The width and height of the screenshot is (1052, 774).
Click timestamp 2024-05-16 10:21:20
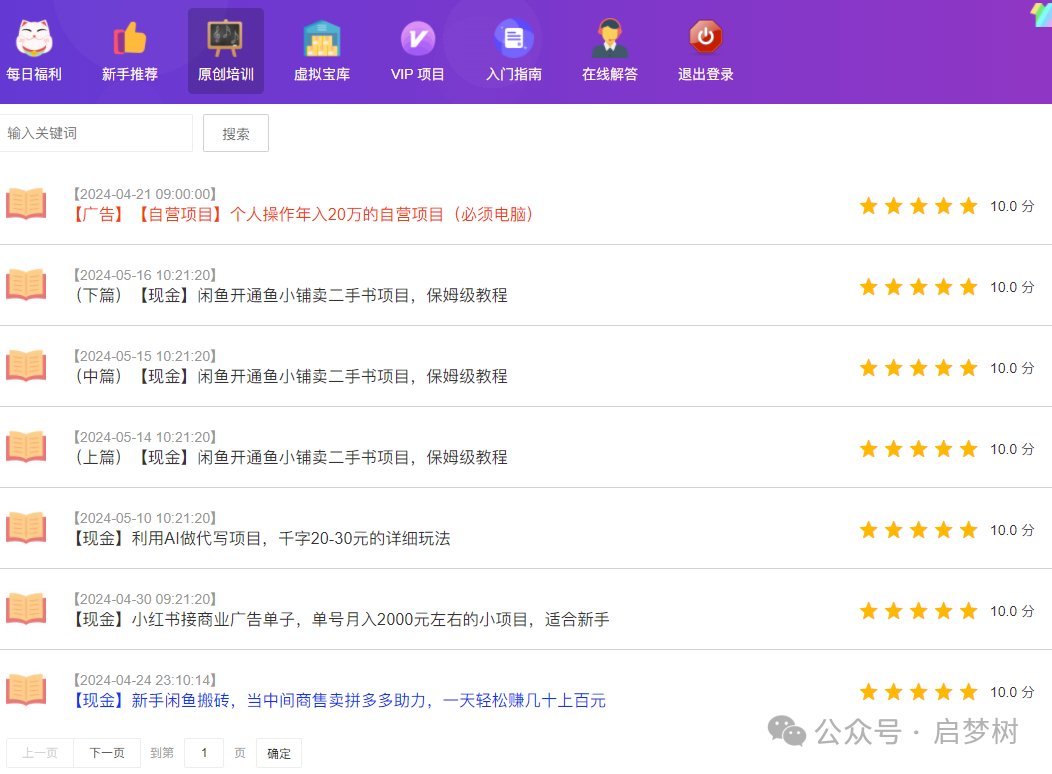pos(145,276)
